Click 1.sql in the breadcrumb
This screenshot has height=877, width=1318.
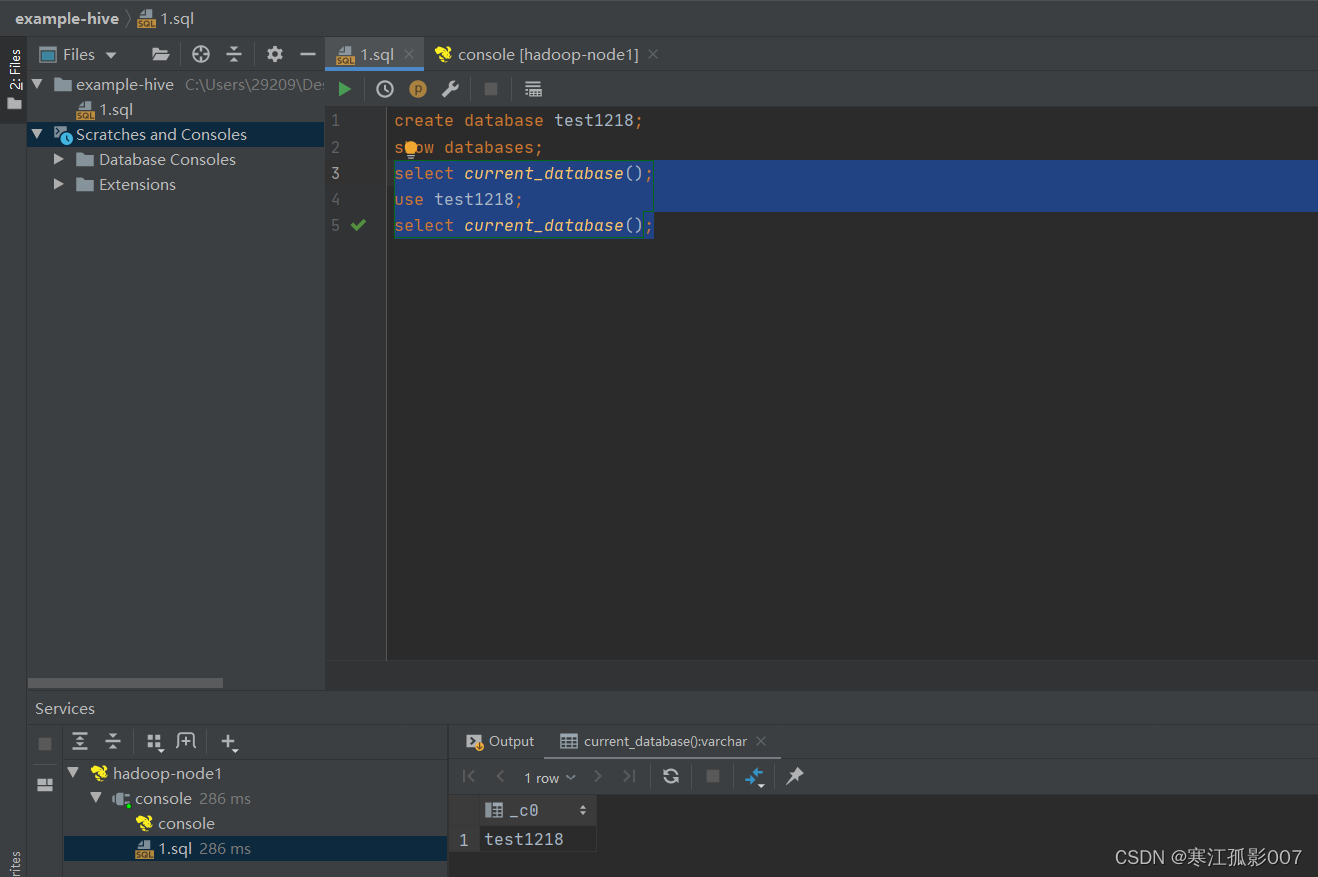click(x=166, y=18)
